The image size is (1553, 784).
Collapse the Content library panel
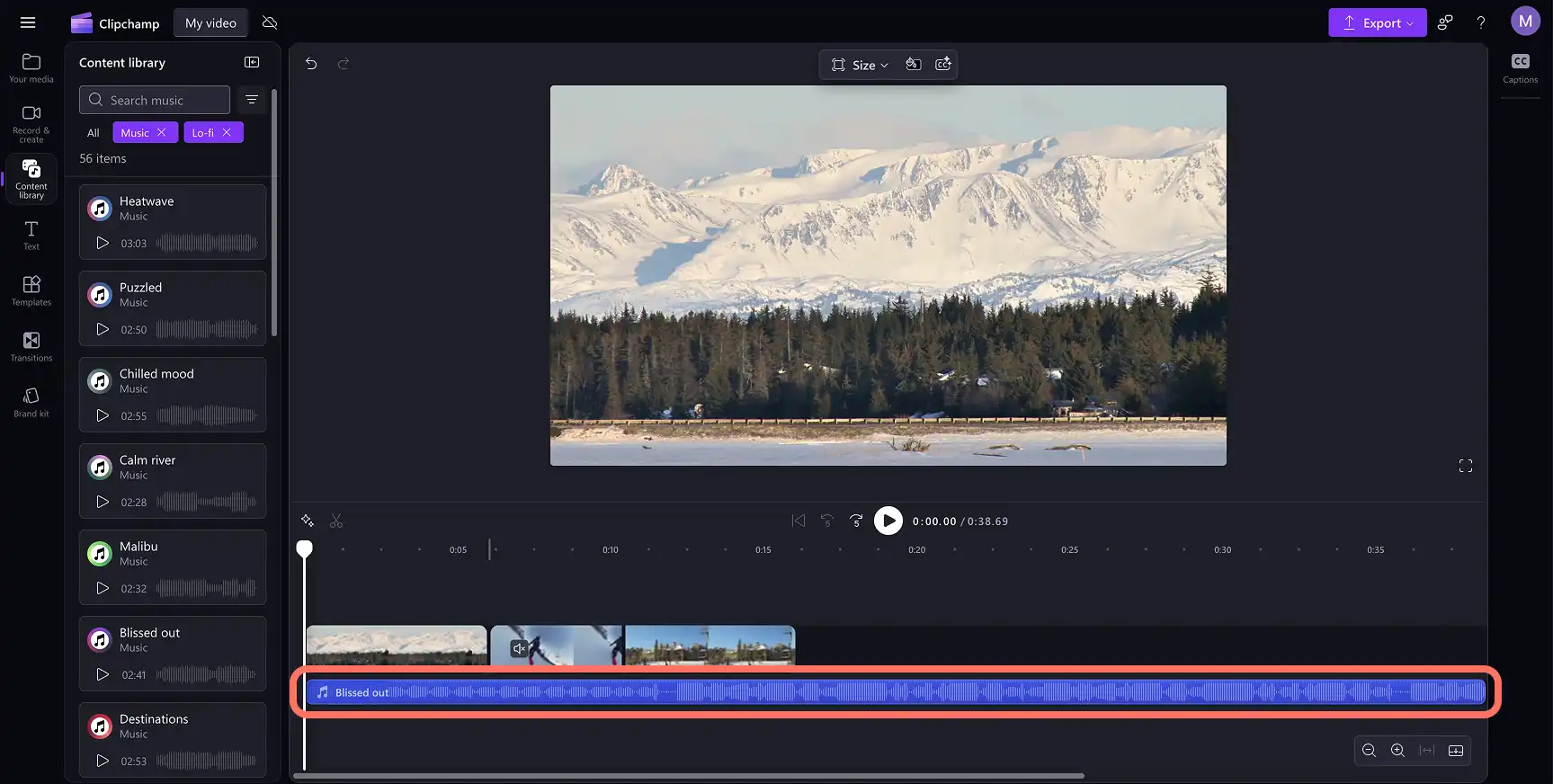click(x=252, y=62)
